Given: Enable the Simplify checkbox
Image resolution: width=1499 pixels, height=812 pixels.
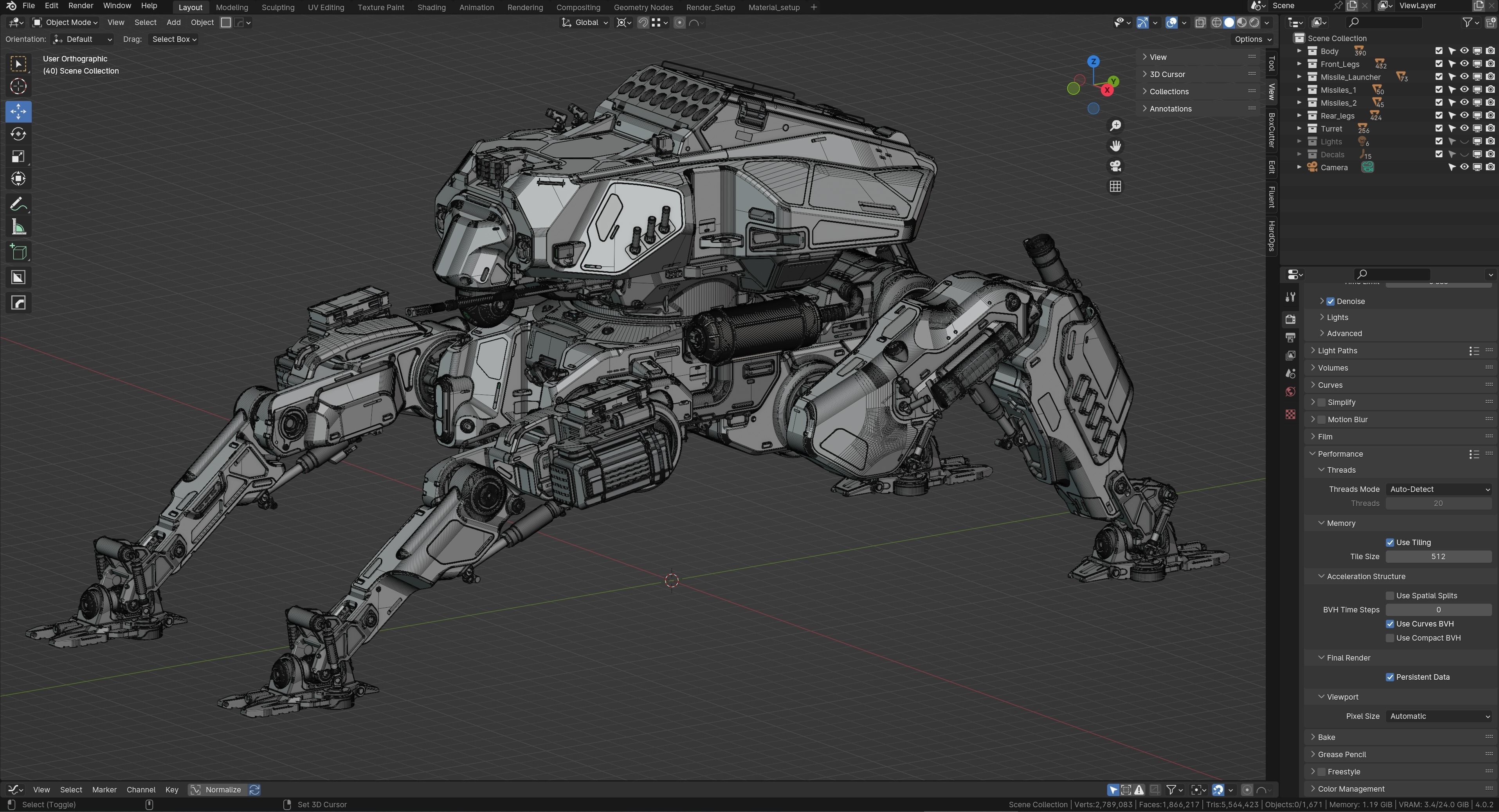Looking at the screenshot, I should [x=1322, y=403].
